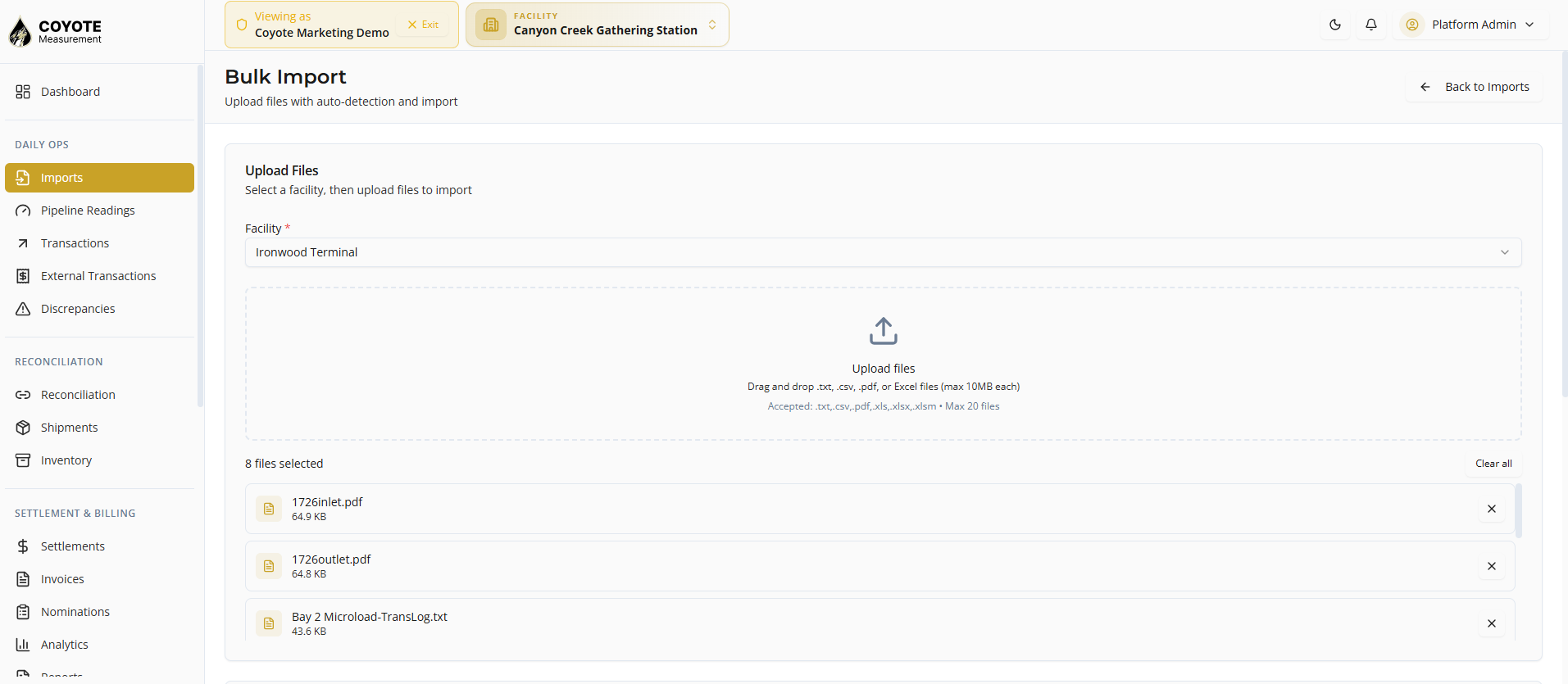The image size is (1568, 684).
Task: Click the Settlements dollar icon
Action: (x=23, y=546)
